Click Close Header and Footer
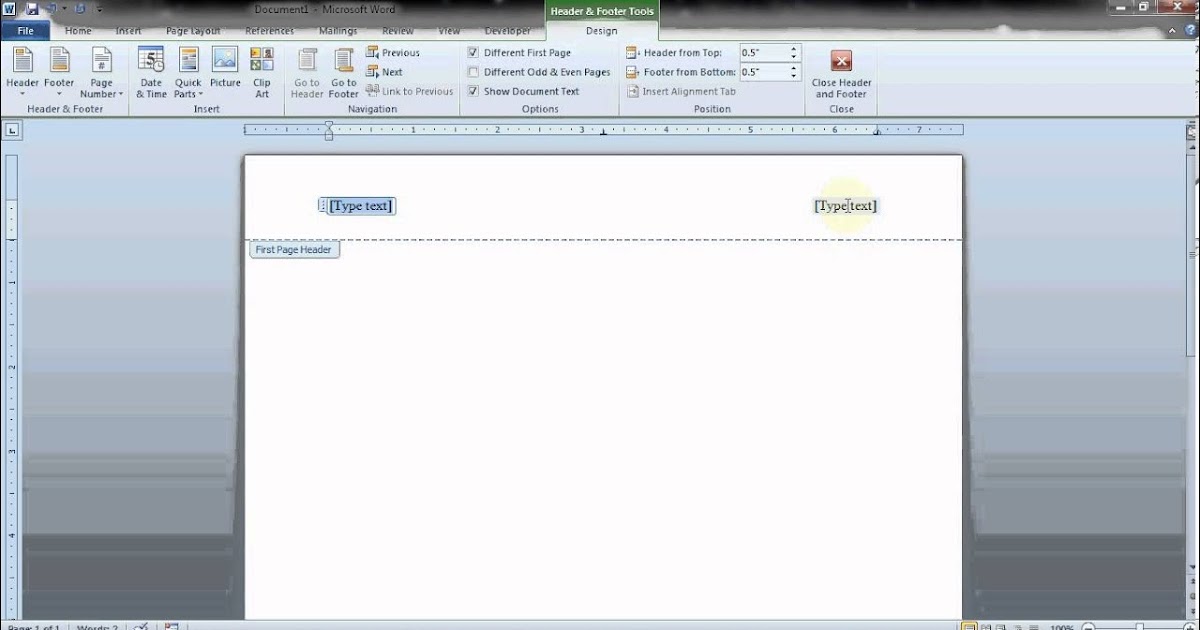1200x630 pixels. 840,72
